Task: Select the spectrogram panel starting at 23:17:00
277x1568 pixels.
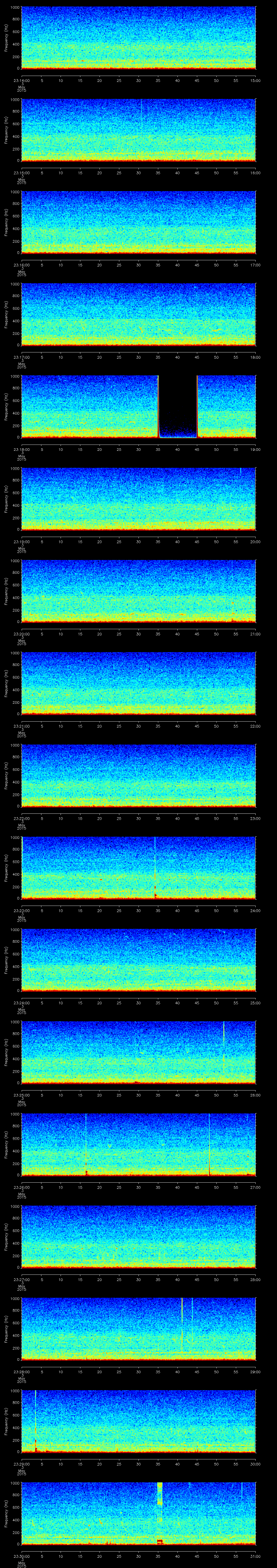Action: pos(138,315)
